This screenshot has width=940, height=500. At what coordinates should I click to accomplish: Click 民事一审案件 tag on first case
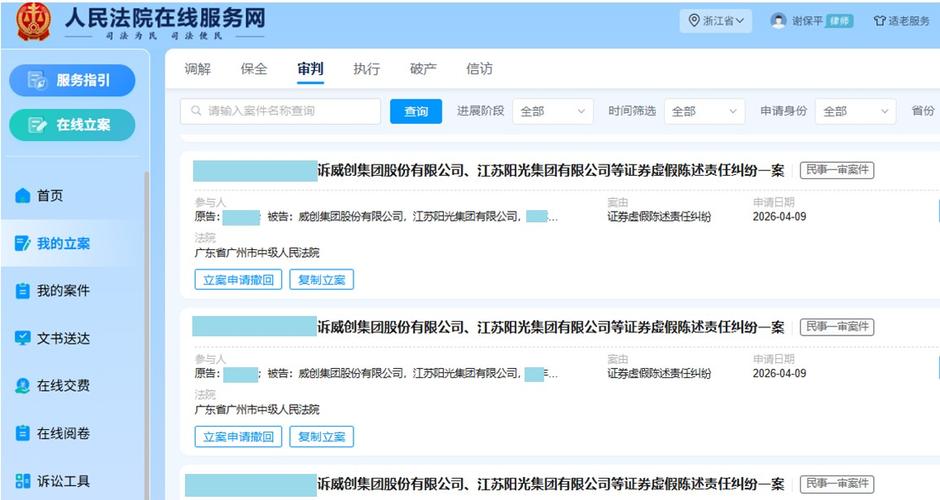coord(837,170)
